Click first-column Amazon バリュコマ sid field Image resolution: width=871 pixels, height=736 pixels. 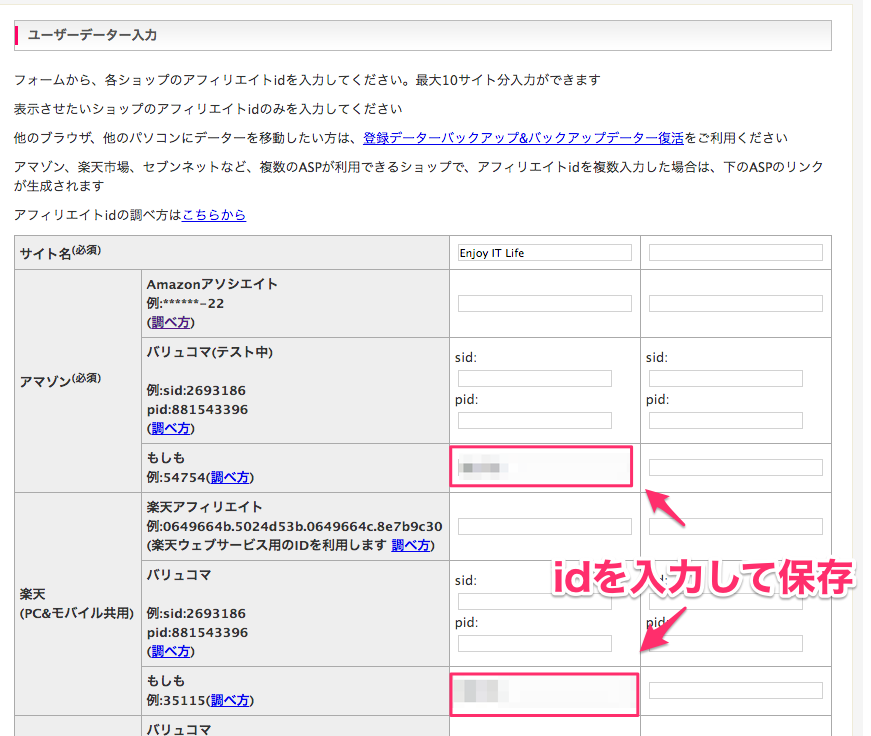pos(534,378)
